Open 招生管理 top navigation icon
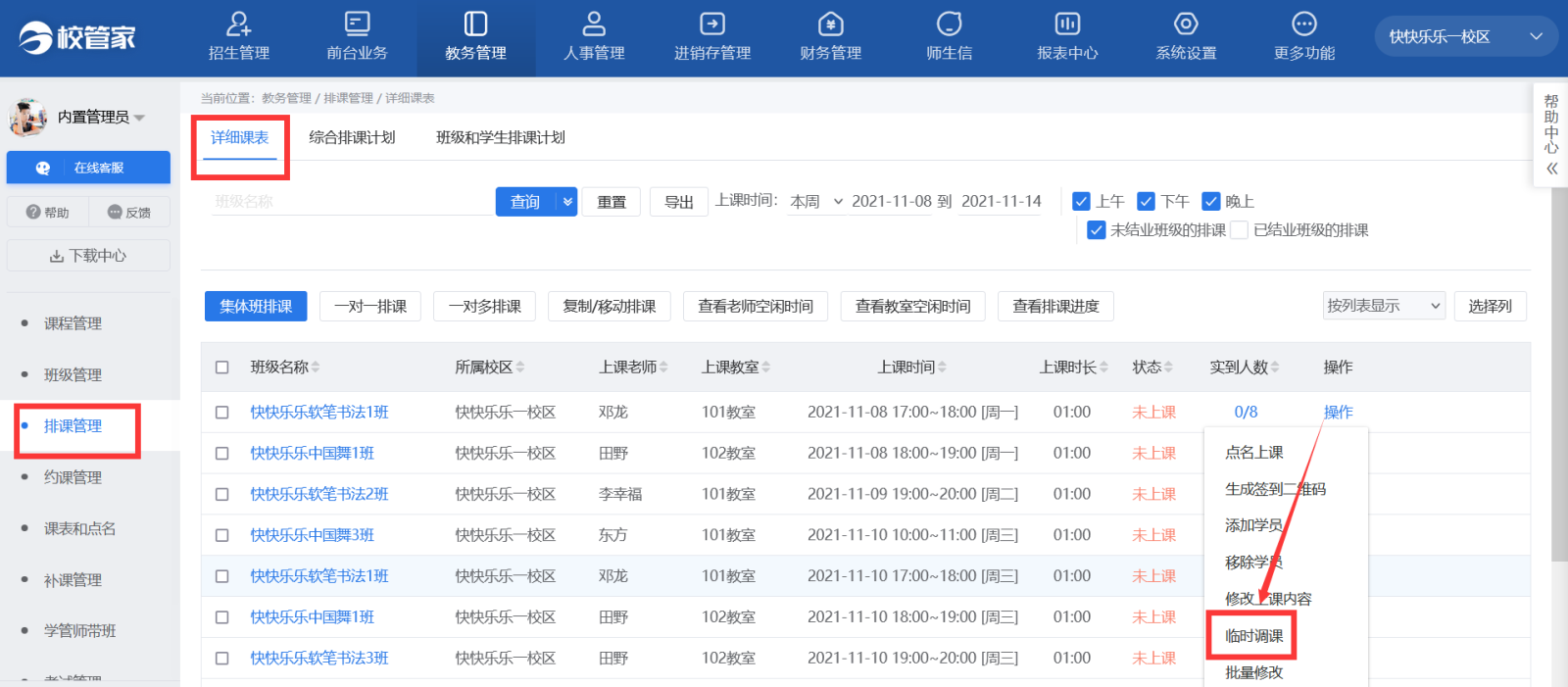Screen dimensions: 1568x687 click(238, 24)
